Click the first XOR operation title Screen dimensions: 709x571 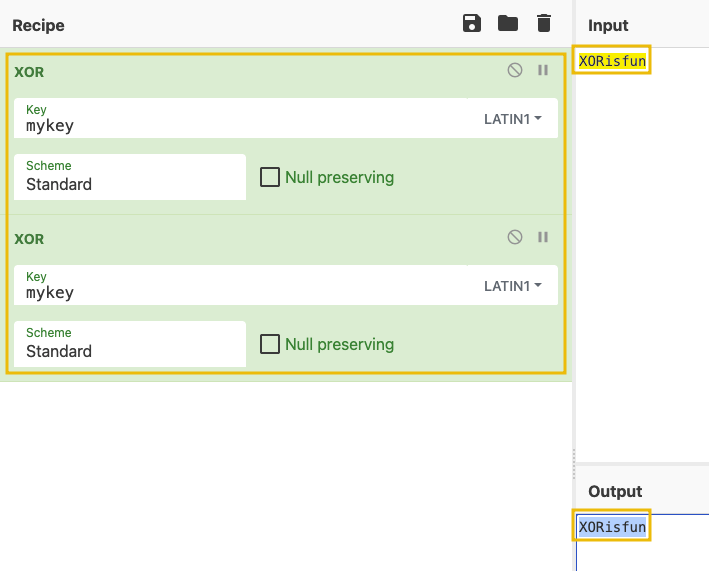pos(29,72)
